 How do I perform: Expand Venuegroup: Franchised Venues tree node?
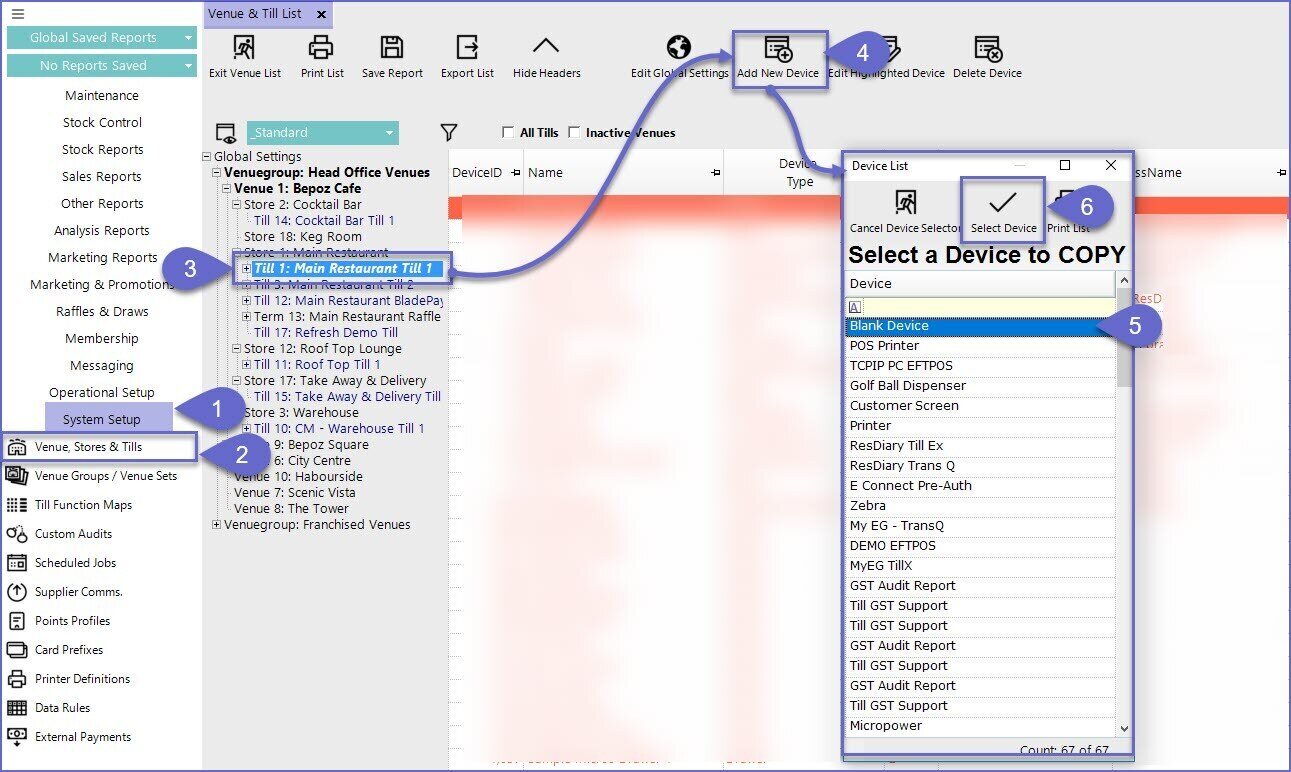(x=218, y=525)
